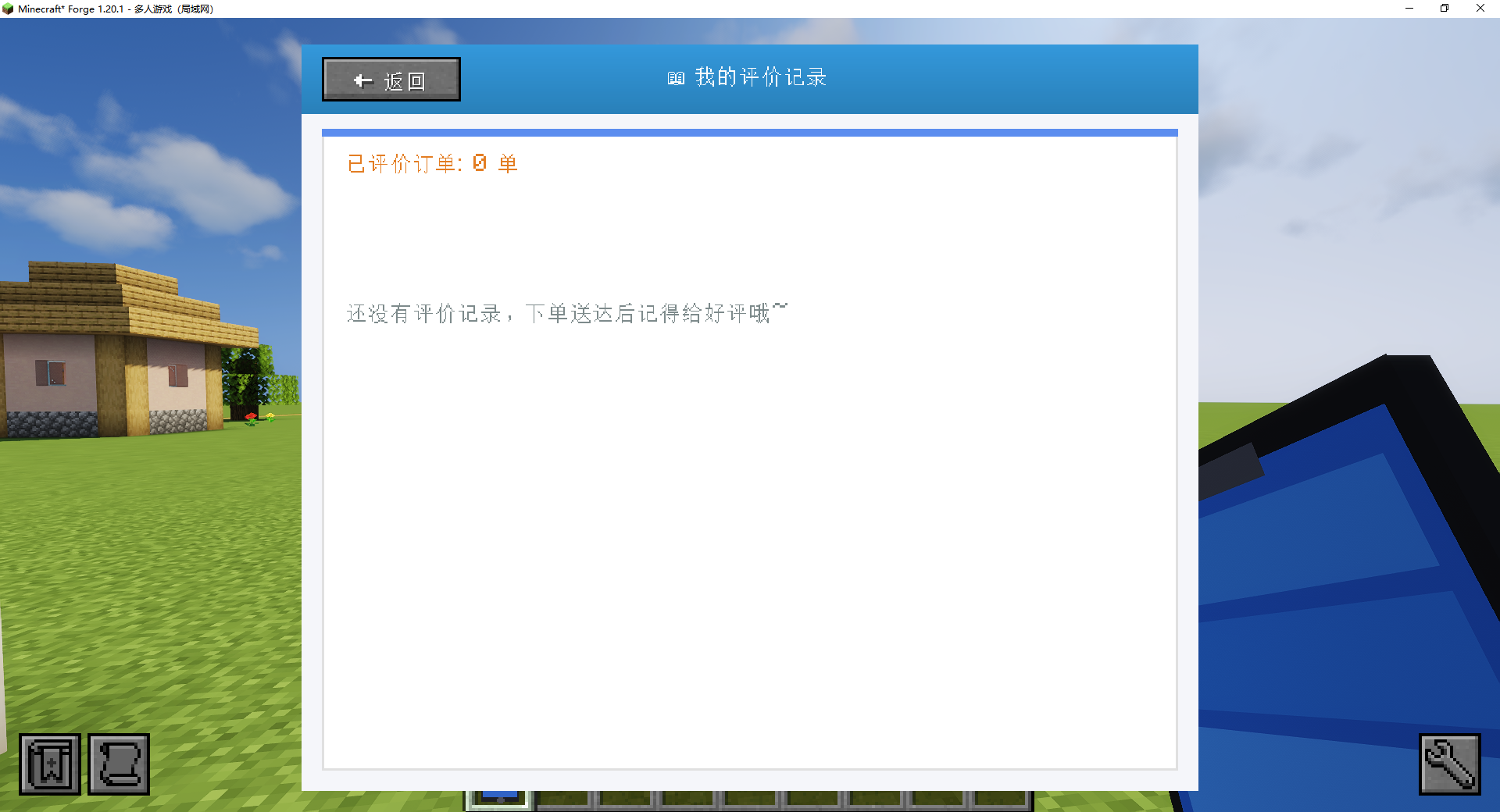Open the bookmark book icon button
Screen dimensions: 1500x812
click(50, 764)
